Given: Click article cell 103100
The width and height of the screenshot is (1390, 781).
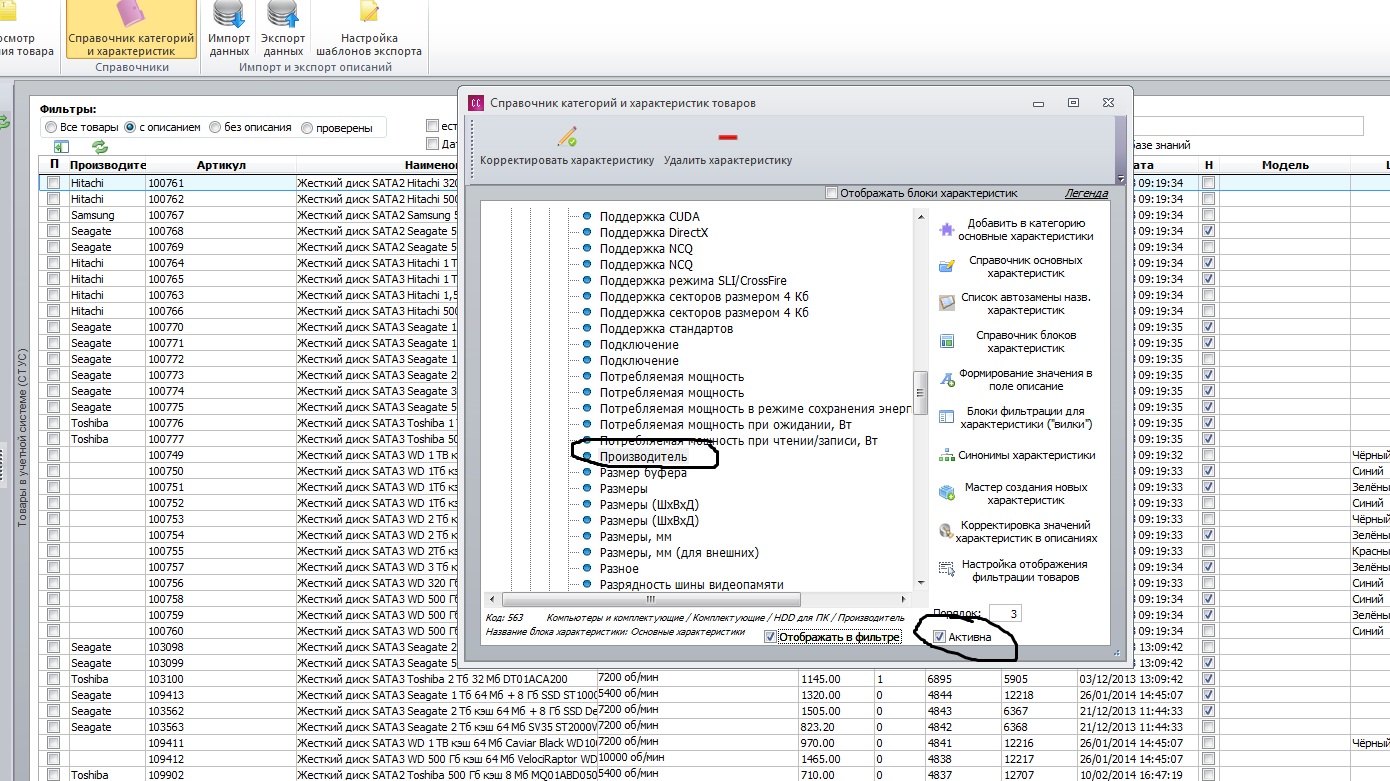Looking at the screenshot, I should click(221, 679).
